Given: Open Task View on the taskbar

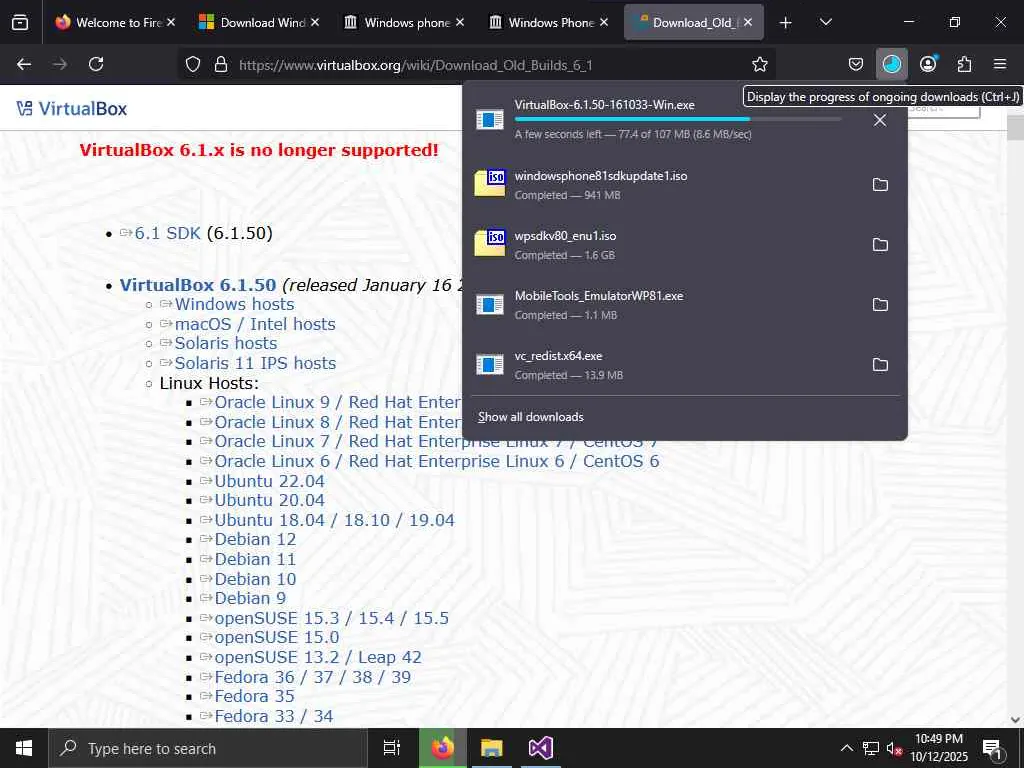Looking at the screenshot, I should tap(392, 748).
